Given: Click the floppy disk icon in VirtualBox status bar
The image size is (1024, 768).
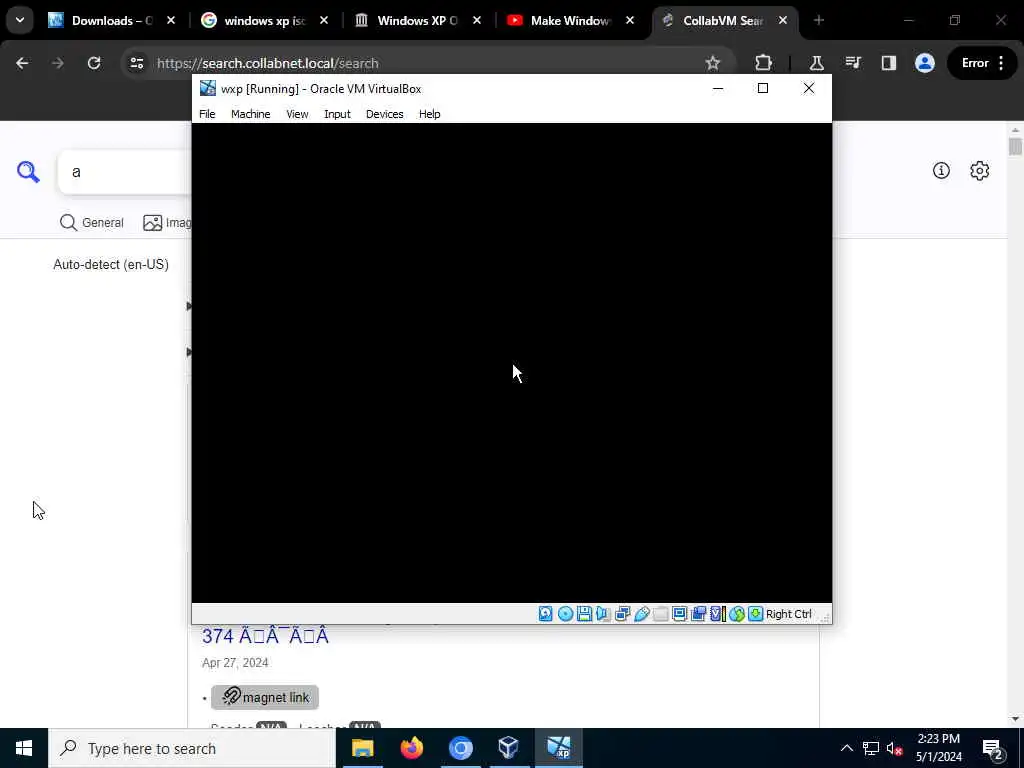Looking at the screenshot, I should 584,614.
